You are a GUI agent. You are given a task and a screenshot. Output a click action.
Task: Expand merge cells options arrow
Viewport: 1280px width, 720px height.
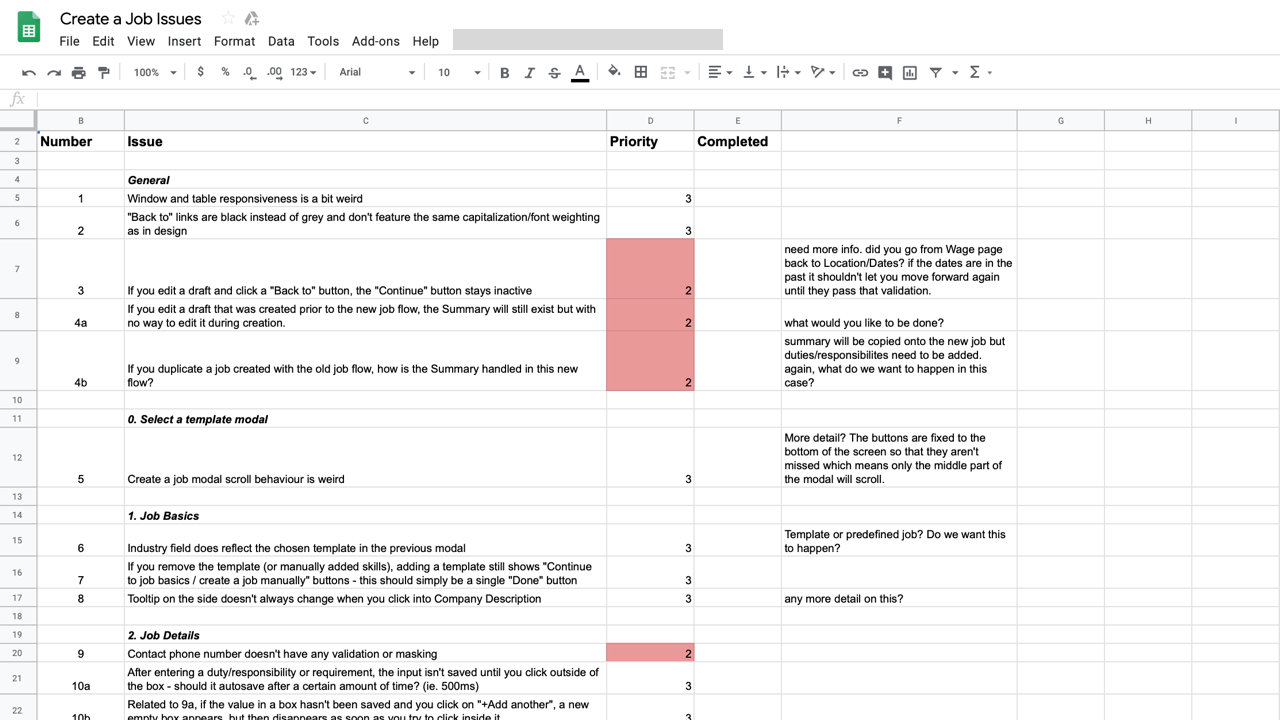[x=687, y=72]
